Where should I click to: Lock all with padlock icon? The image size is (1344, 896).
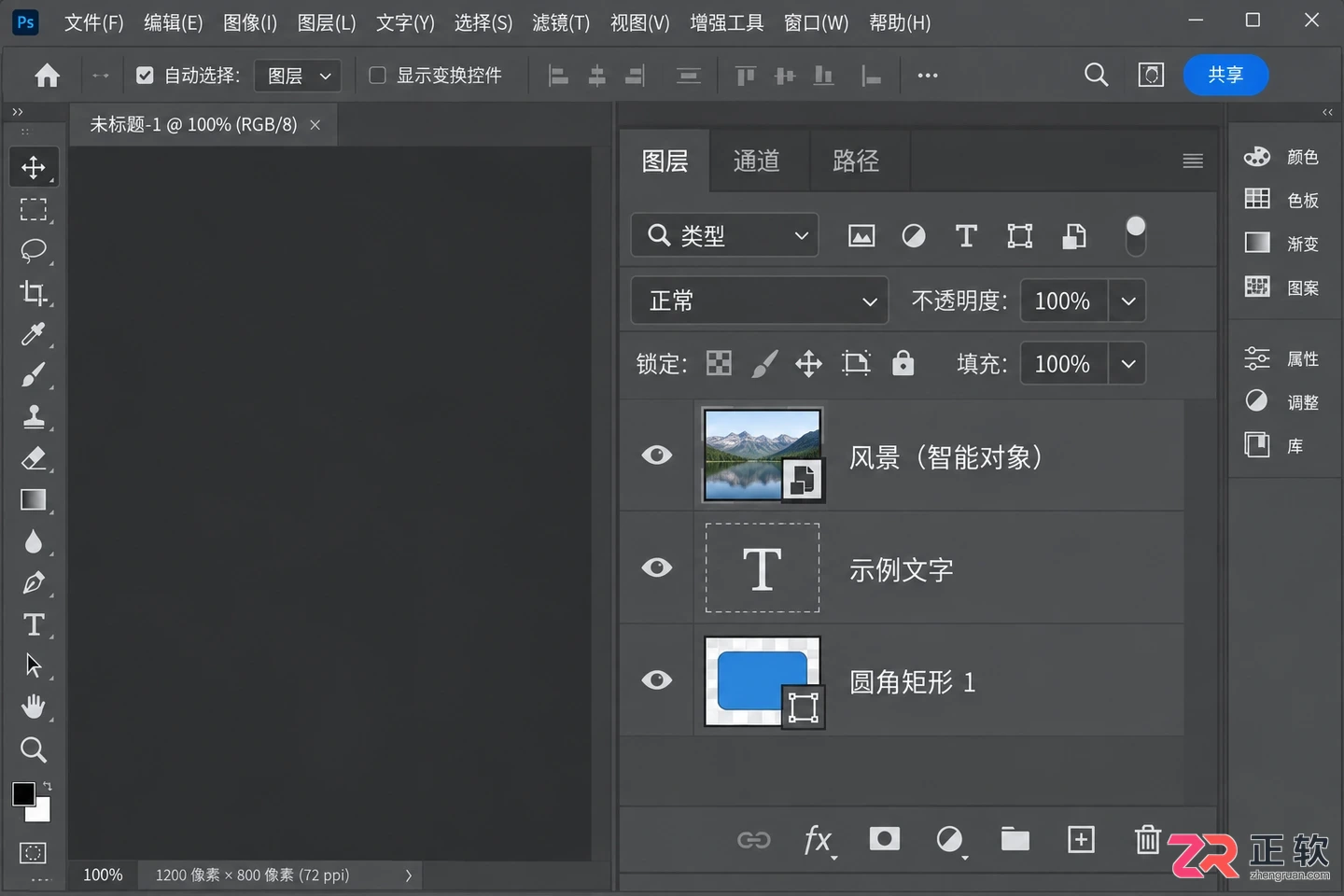(903, 362)
